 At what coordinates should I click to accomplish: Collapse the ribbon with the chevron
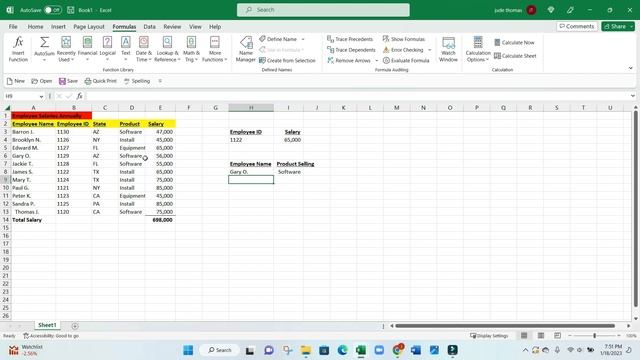tap(631, 68)
